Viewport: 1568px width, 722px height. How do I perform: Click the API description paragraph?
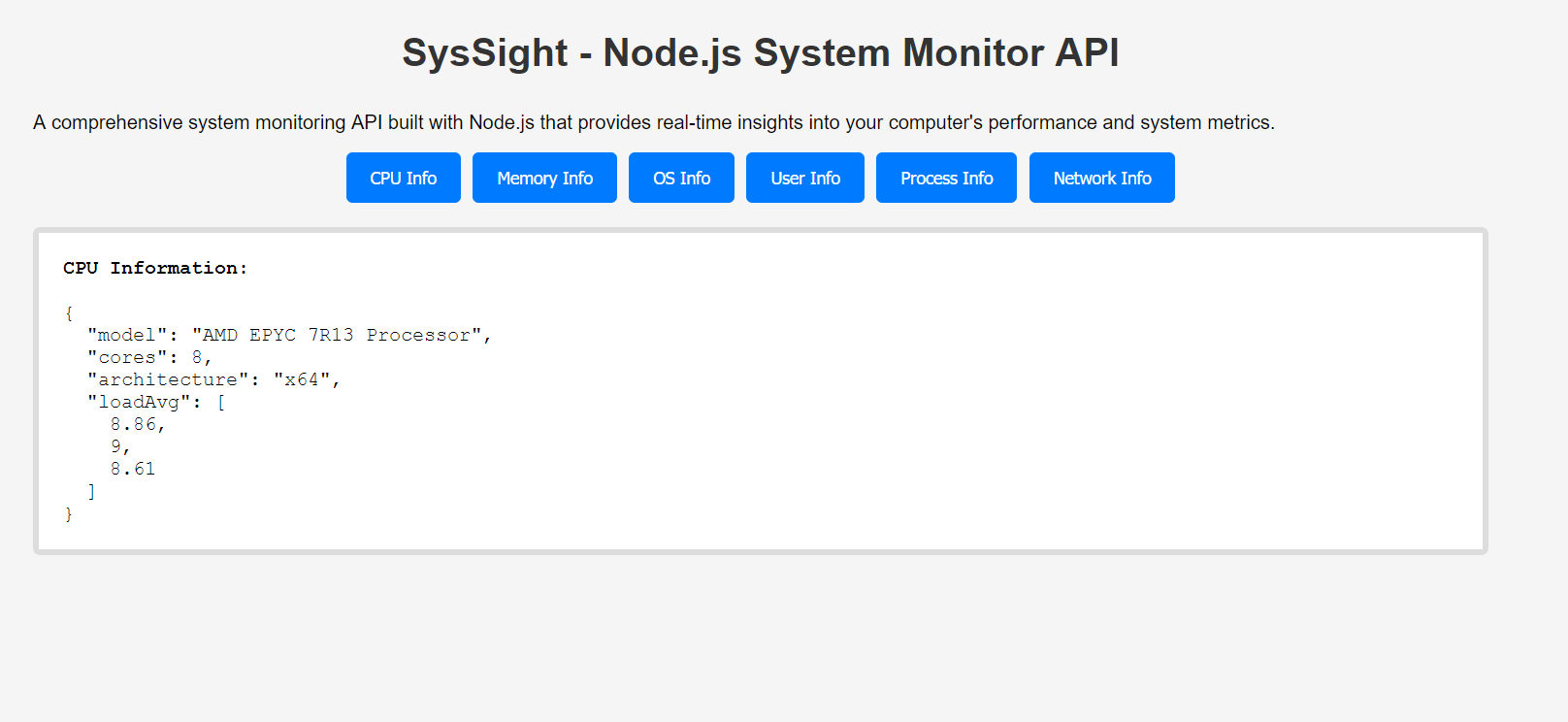coord(654,122)
